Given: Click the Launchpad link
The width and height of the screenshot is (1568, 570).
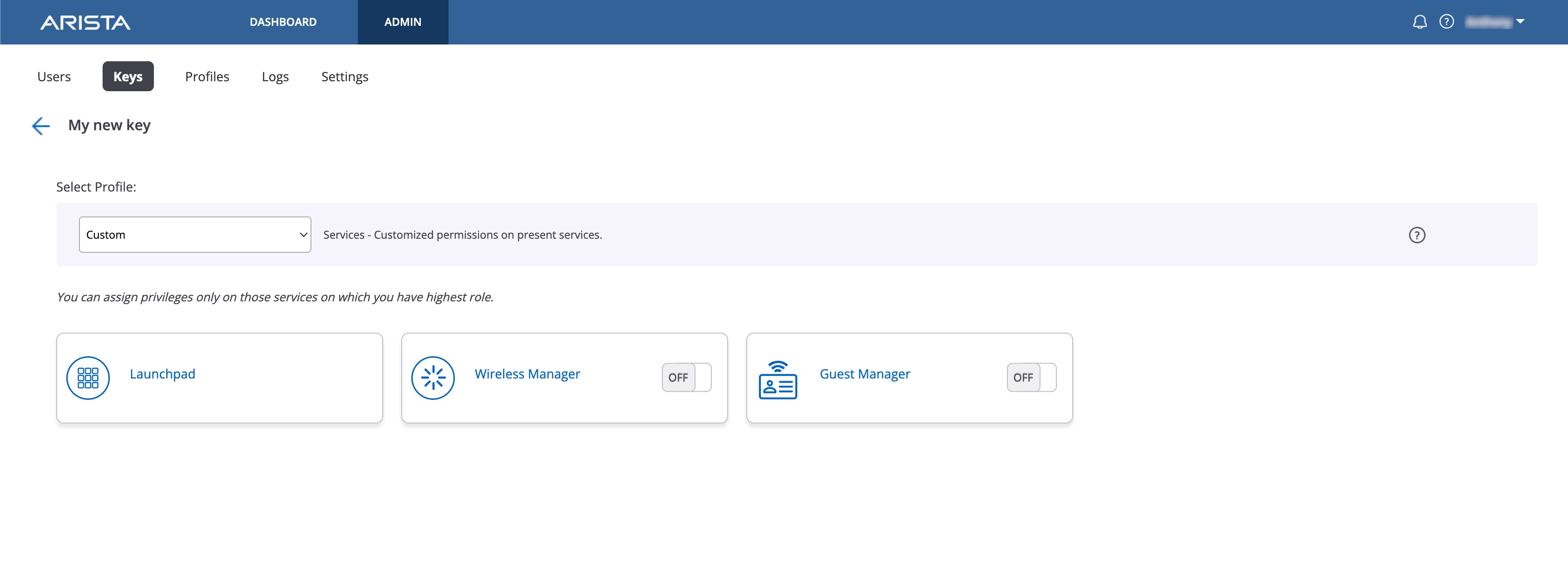Looking at the screenshot, I should (163, 374).
